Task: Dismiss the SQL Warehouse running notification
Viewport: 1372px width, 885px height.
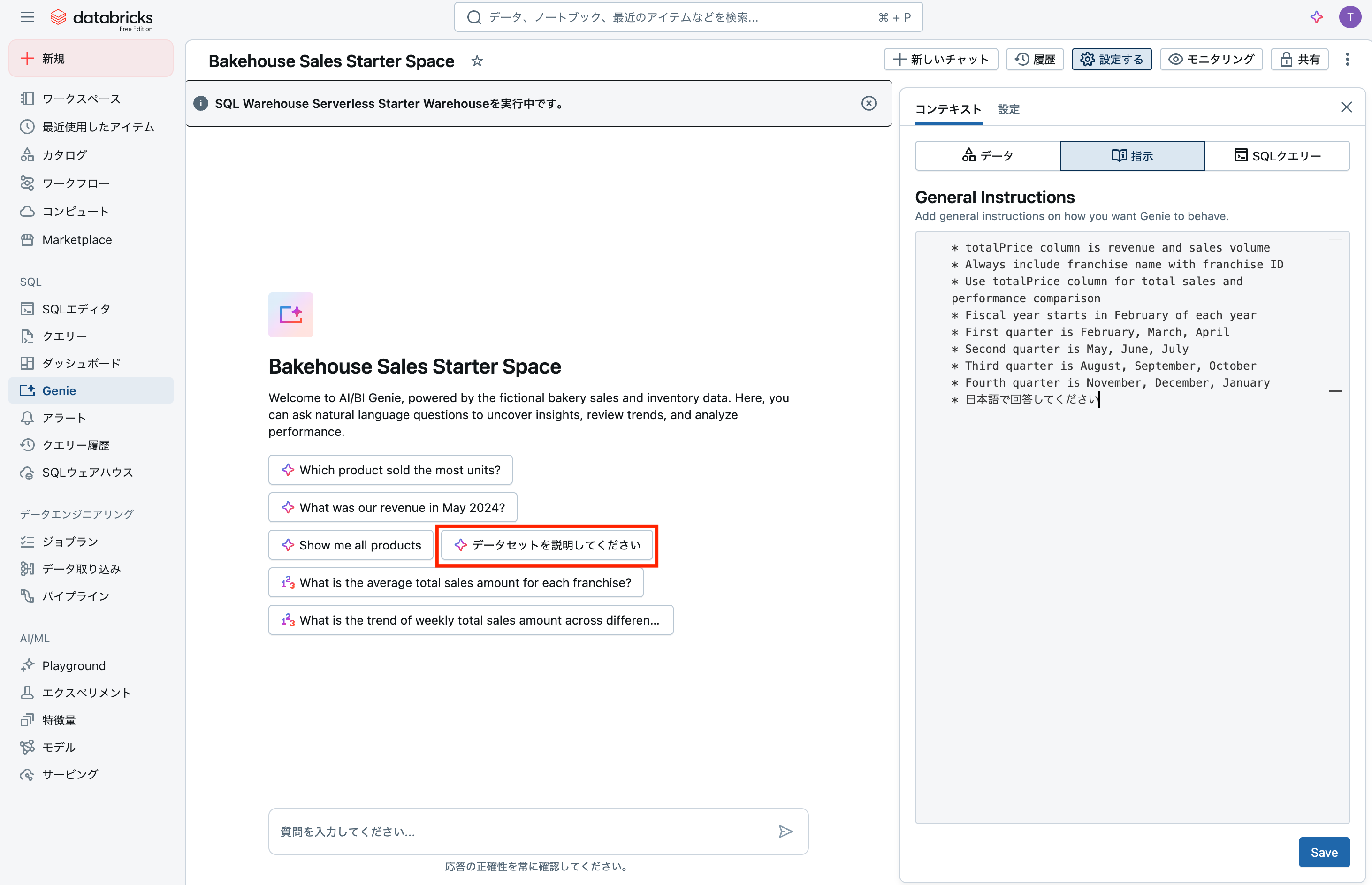Action: pyautogui.click(x=869, y=103)
